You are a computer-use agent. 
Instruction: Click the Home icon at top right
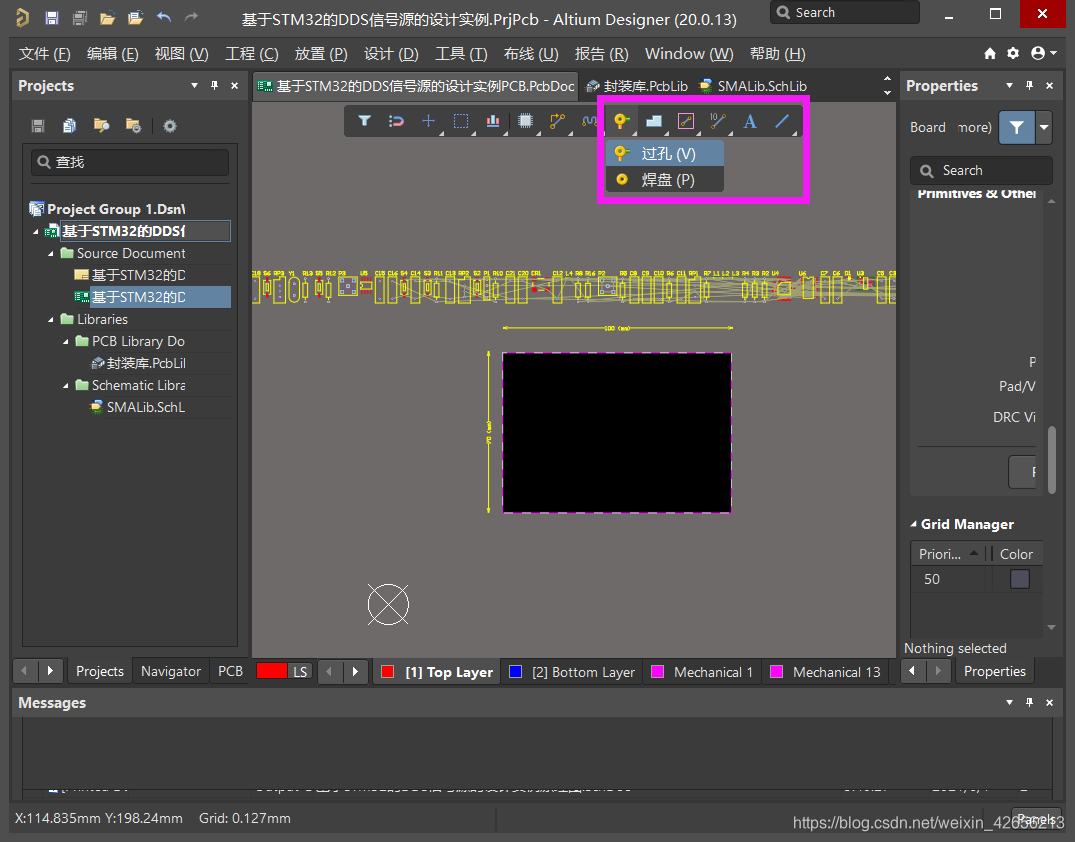pos(989,53)
